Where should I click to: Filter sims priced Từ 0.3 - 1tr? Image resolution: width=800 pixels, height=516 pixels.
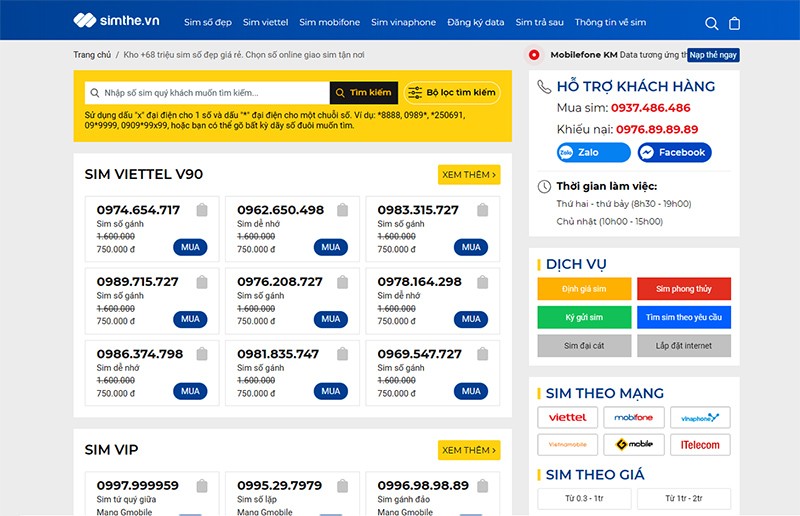point(584,498)
